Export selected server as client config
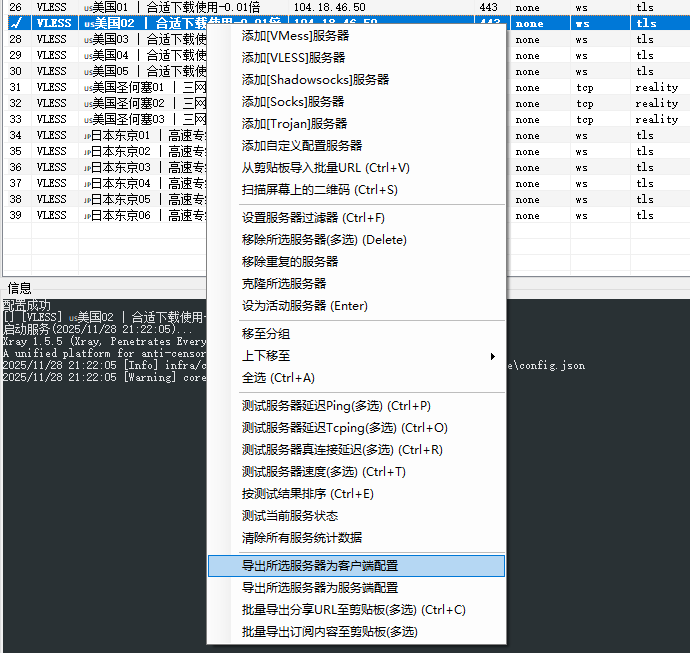 [319, 565]
